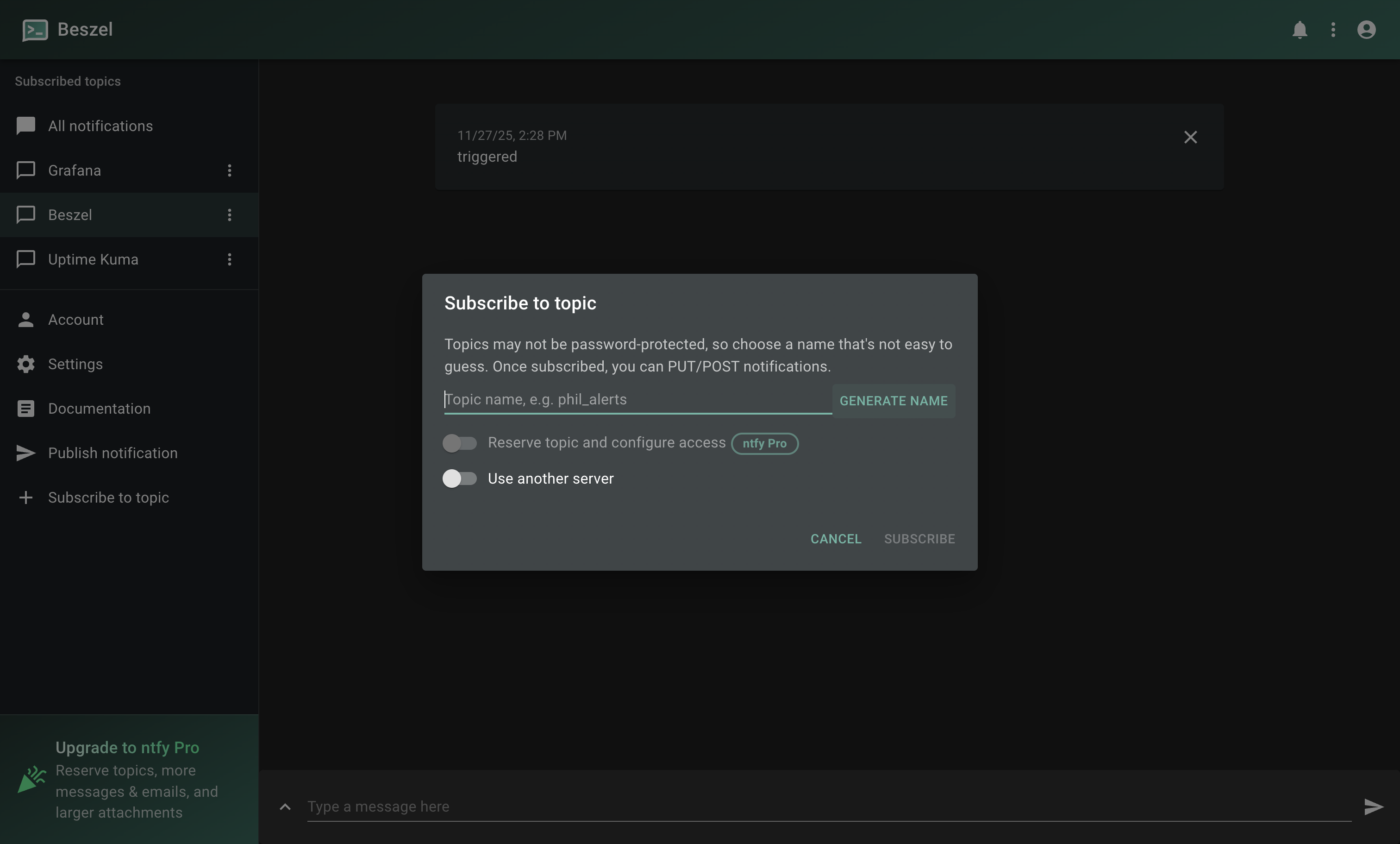Viewport: 1400px width, 844px height.
Task: Click the ntfy terminal logo
Action: [x=35, y=30]
